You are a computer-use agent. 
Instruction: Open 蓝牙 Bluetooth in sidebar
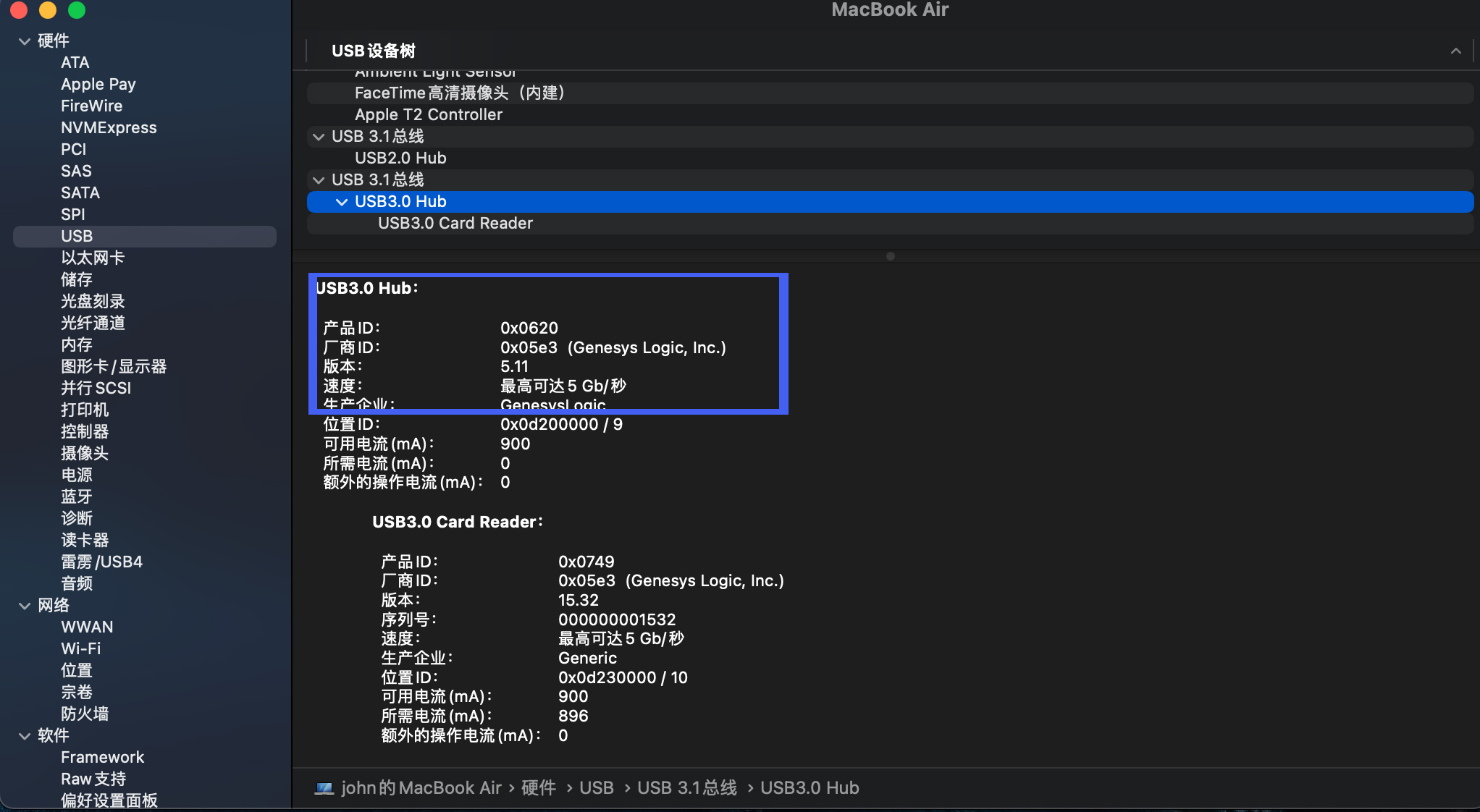click(x=77, y=497)
